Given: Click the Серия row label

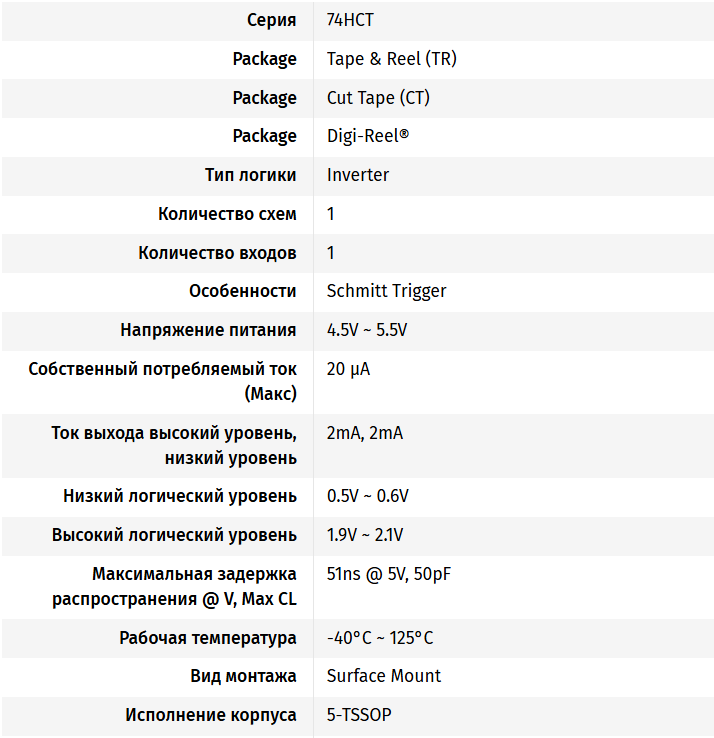Looking at the screenshot, I should (x=271, y=20).
